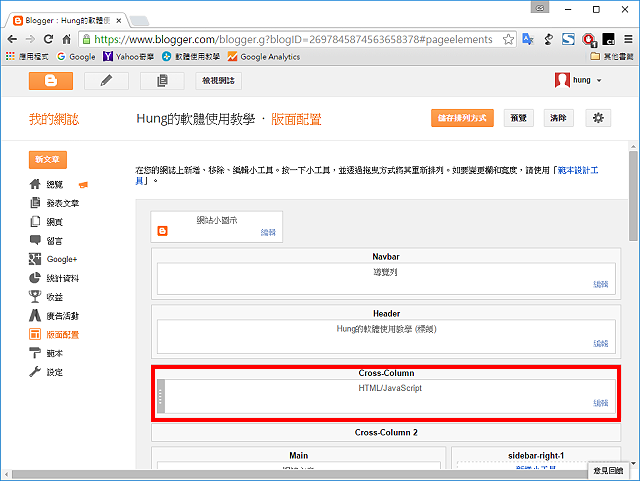This screenshot has height=482, width=641.
Task: Click the trophy icon beside 收益
Action: (35, 296)
